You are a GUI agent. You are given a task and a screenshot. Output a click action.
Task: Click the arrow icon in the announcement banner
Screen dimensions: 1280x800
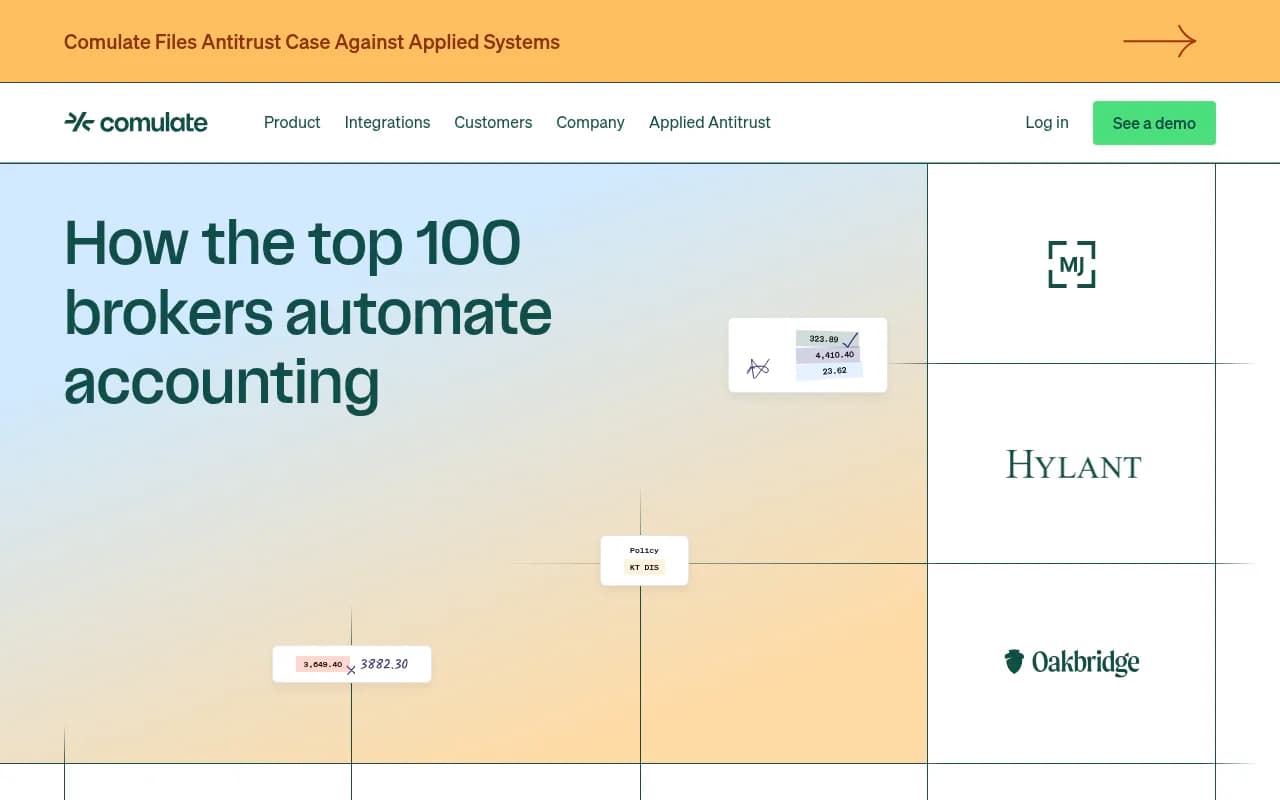[x=1160, y=41]
